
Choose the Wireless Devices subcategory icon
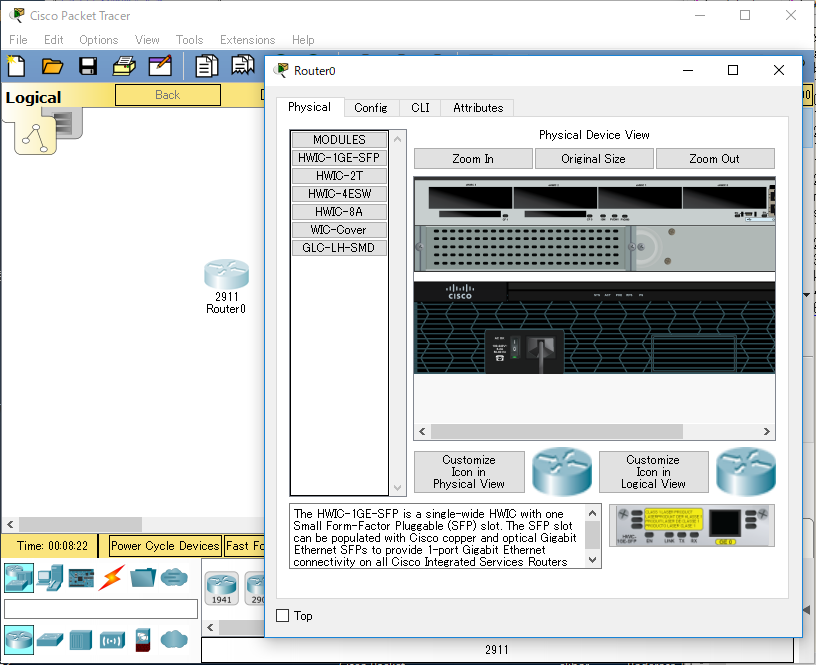coord(112,640)
